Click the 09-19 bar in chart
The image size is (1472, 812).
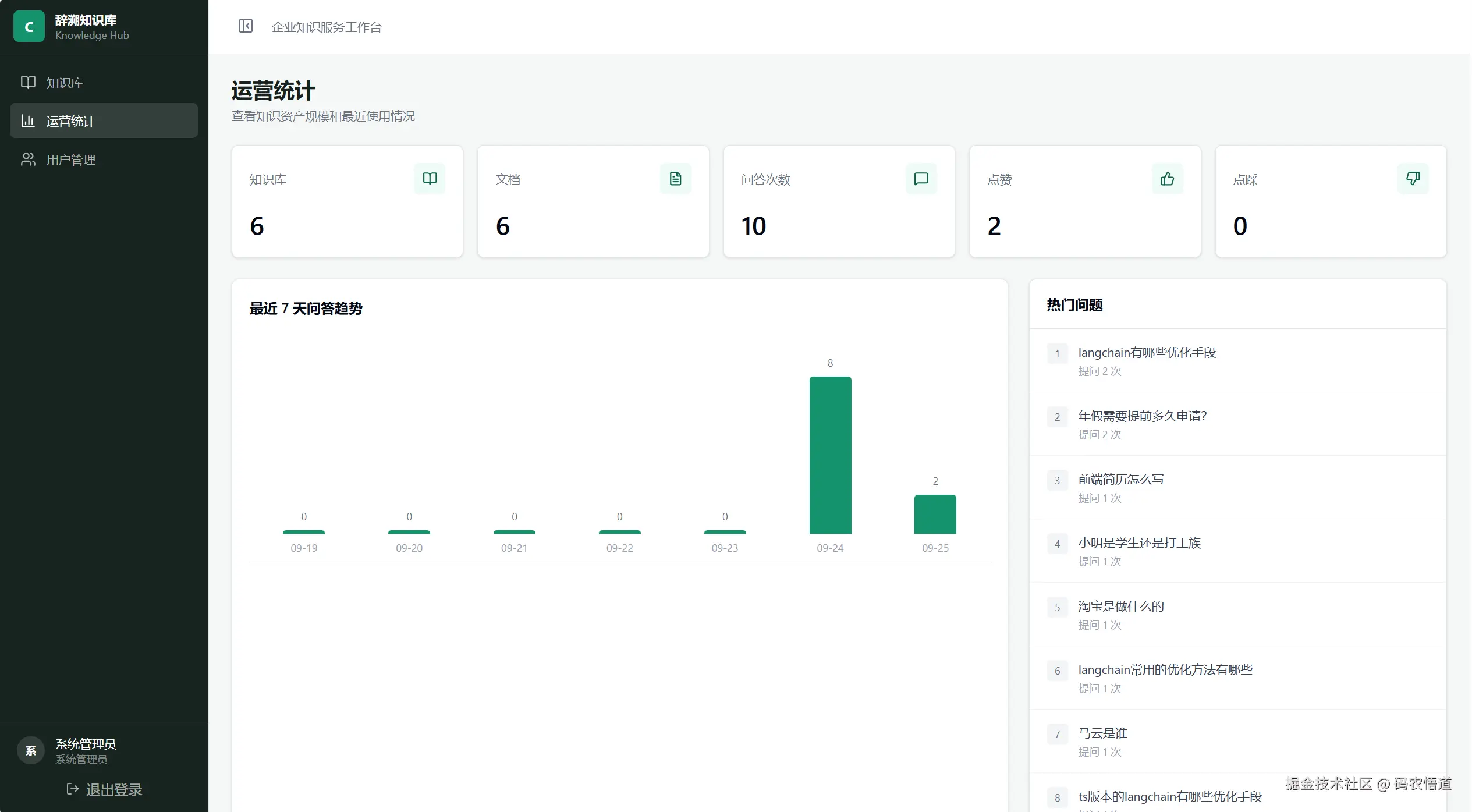pos(304,532)
